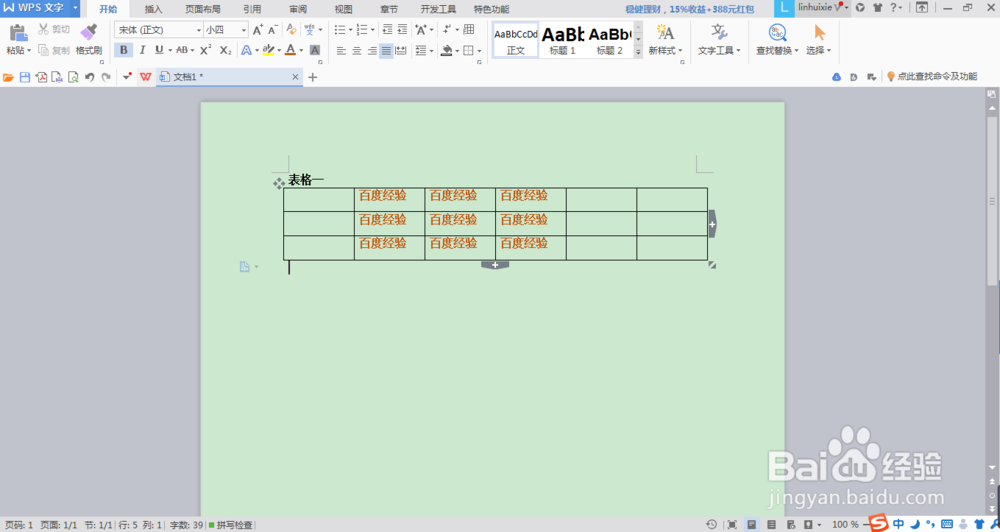Apply character shading with gray A icon

click(314, 50)
